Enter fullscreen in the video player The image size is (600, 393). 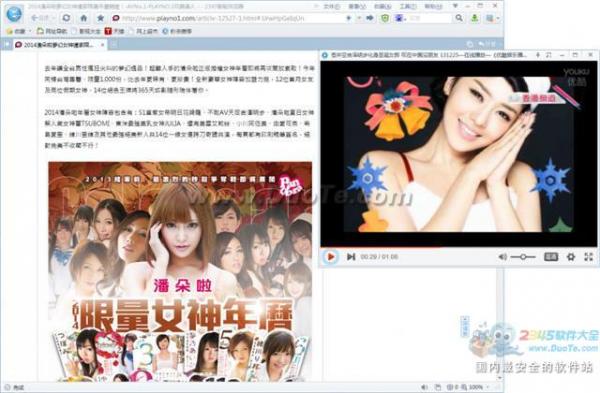coord(589,257)
